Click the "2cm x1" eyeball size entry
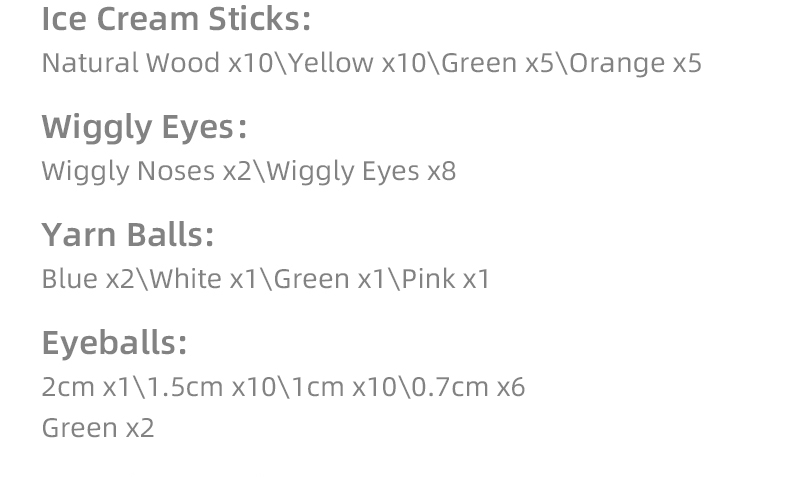790x477 pixels. pyautogui.click(x=86, y=387)
